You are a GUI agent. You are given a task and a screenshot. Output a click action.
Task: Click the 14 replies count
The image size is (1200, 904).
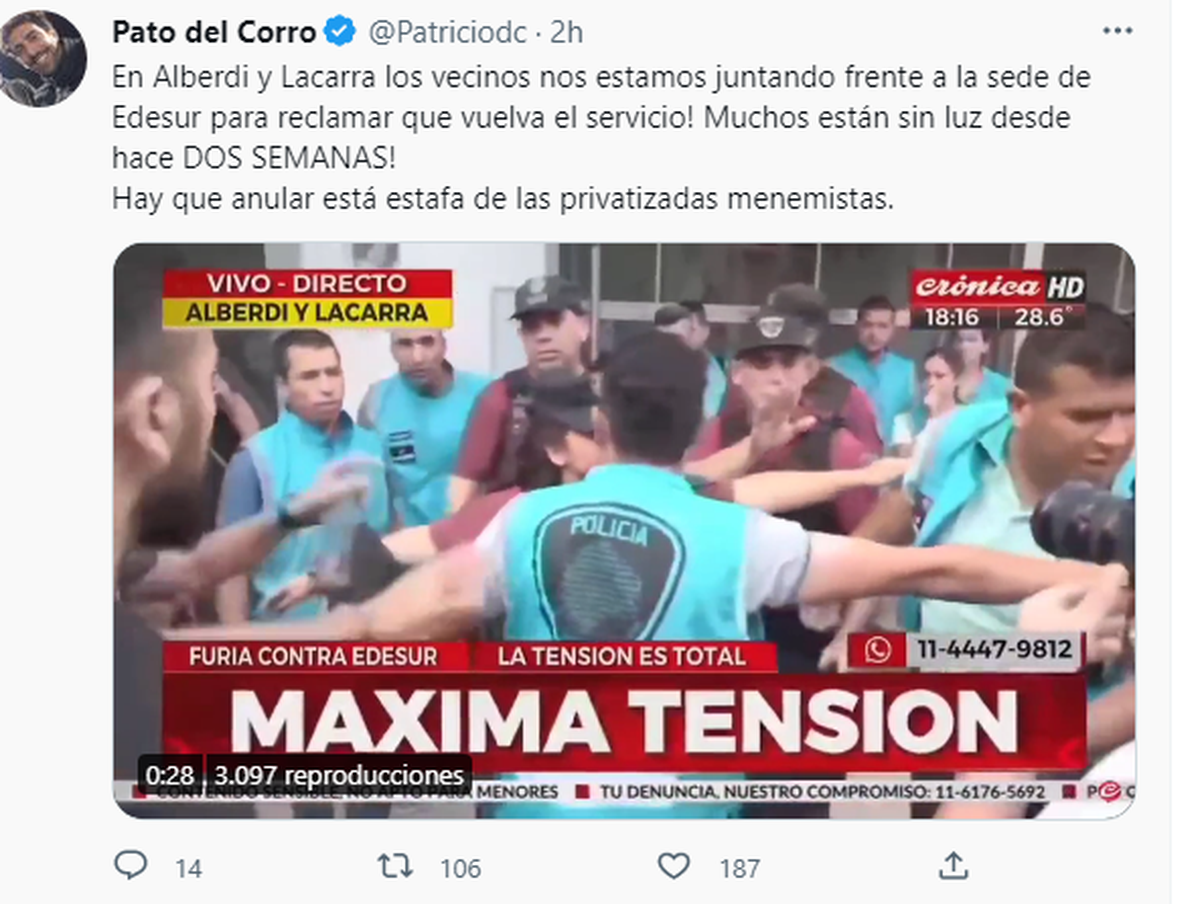[188, 868]
